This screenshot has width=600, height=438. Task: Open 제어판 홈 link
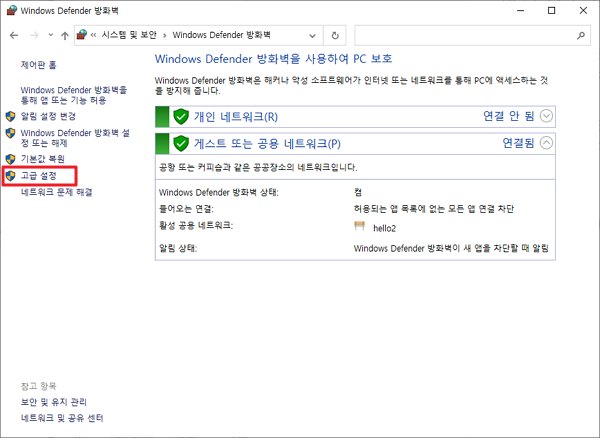tap(38, 65)
